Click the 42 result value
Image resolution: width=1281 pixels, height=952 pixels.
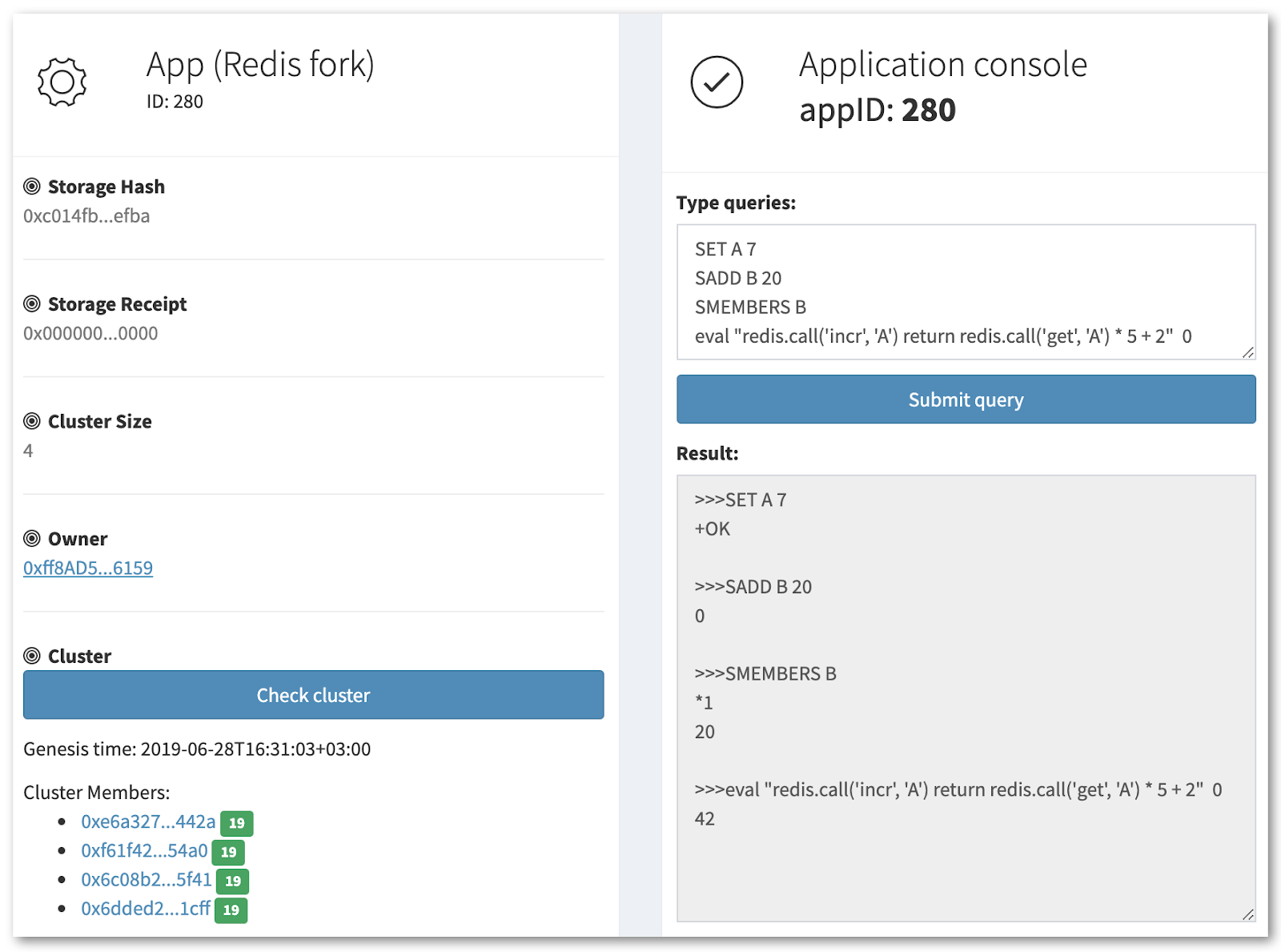pyautogui.click(x=705, y=818)
